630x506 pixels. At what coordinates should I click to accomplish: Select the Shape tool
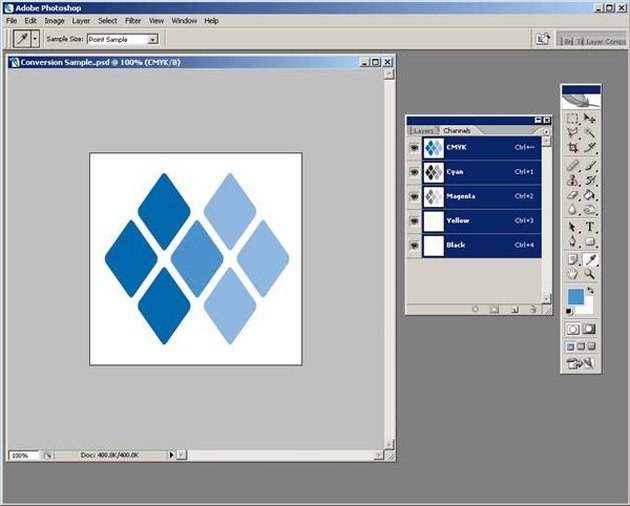(589, 242)
